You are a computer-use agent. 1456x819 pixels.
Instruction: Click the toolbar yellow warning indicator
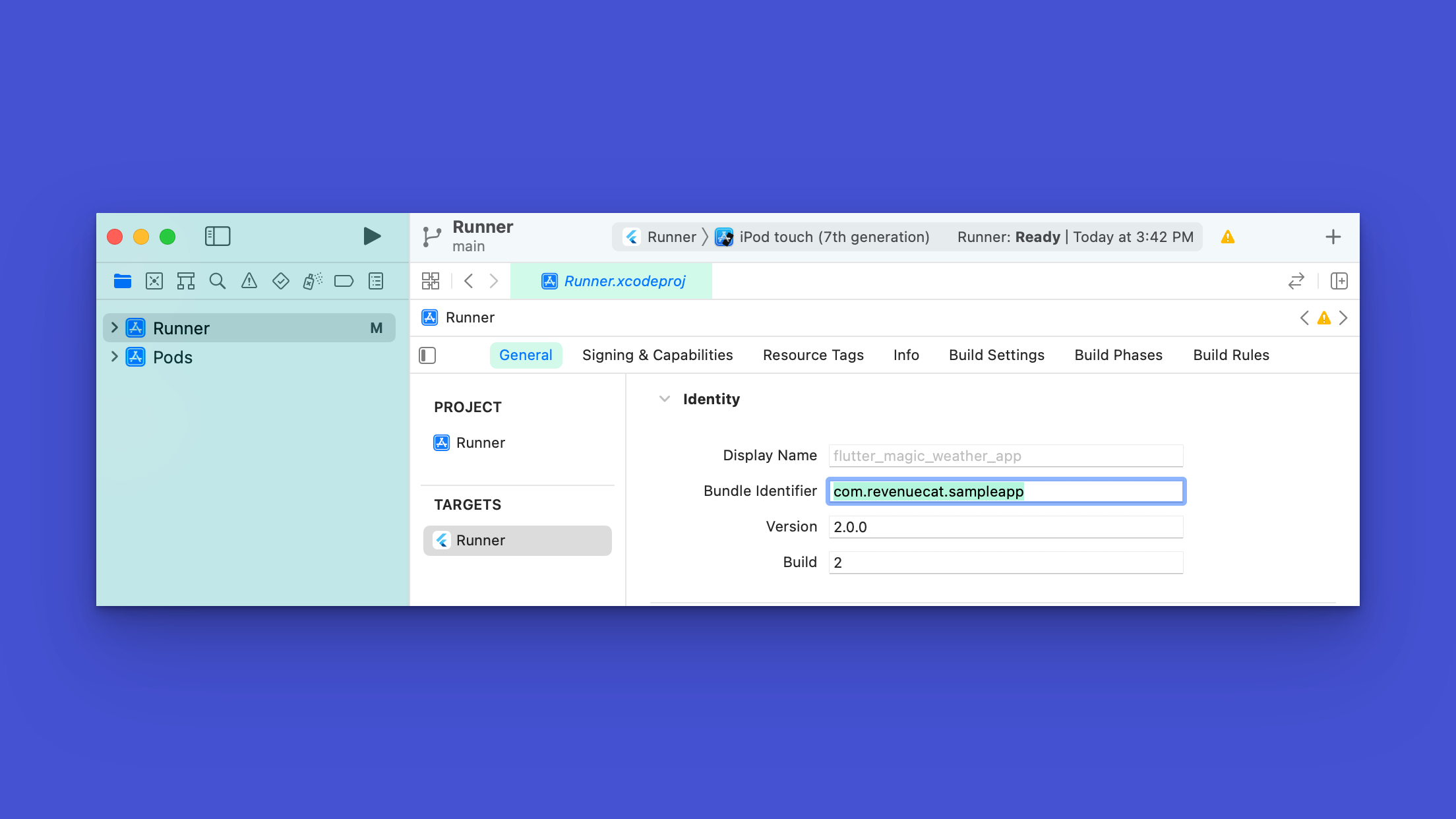coord(1228,237)
